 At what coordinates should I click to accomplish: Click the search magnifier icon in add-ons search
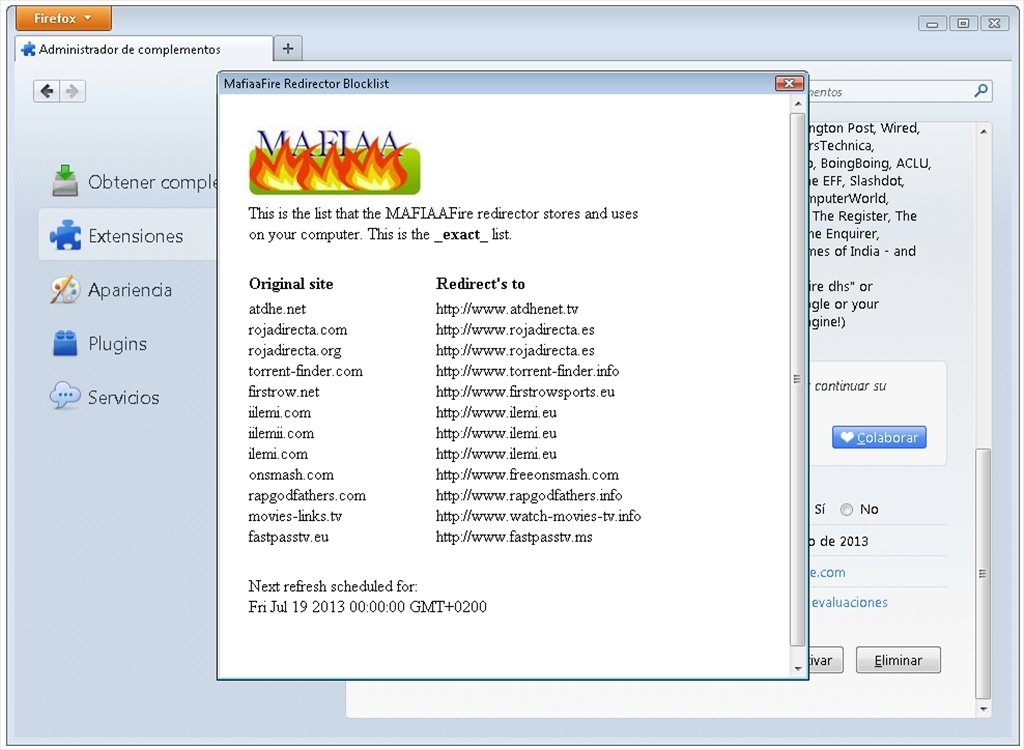(x=980, y=91)
